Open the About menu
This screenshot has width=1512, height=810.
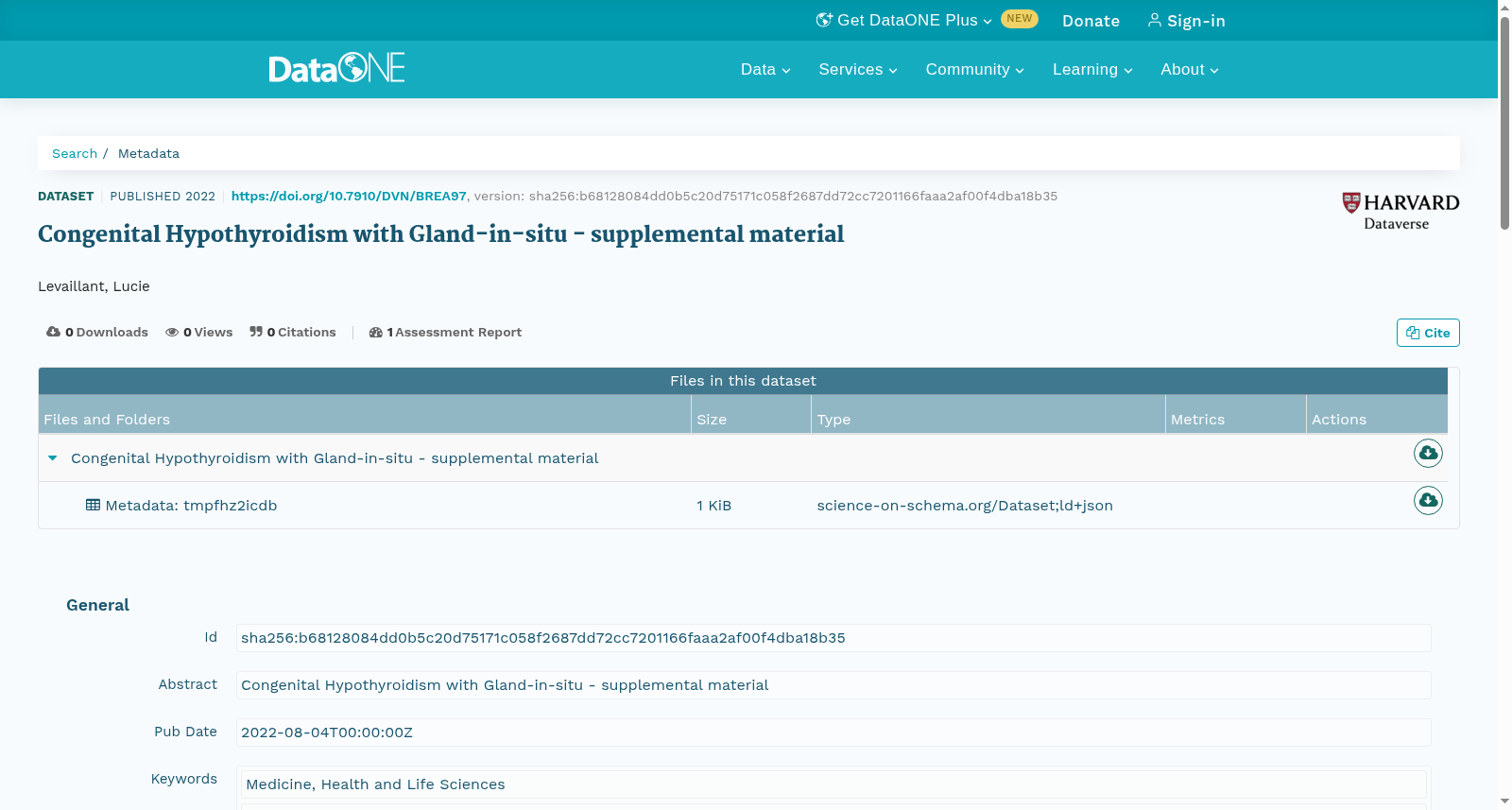point(1190,70)
